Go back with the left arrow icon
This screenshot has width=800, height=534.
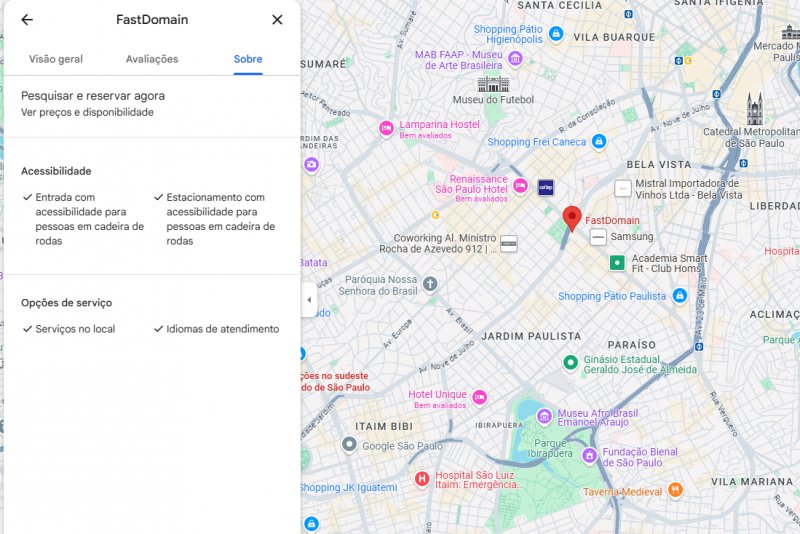pos(27,19)
